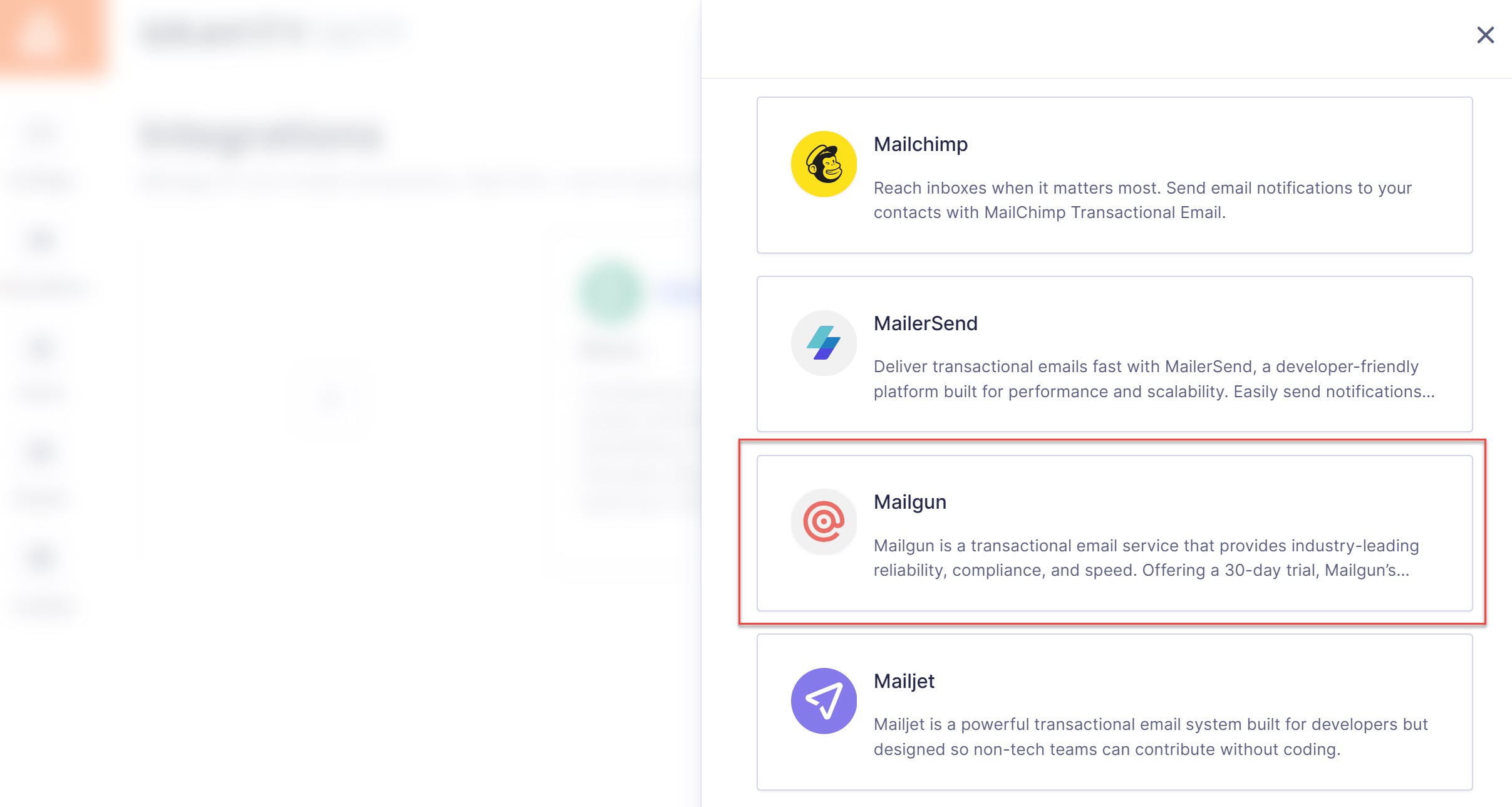Click the Mailjet description text
The width and height of the screenshot is (1512, 807).
pyautogui.click(x=1150, y=737)
